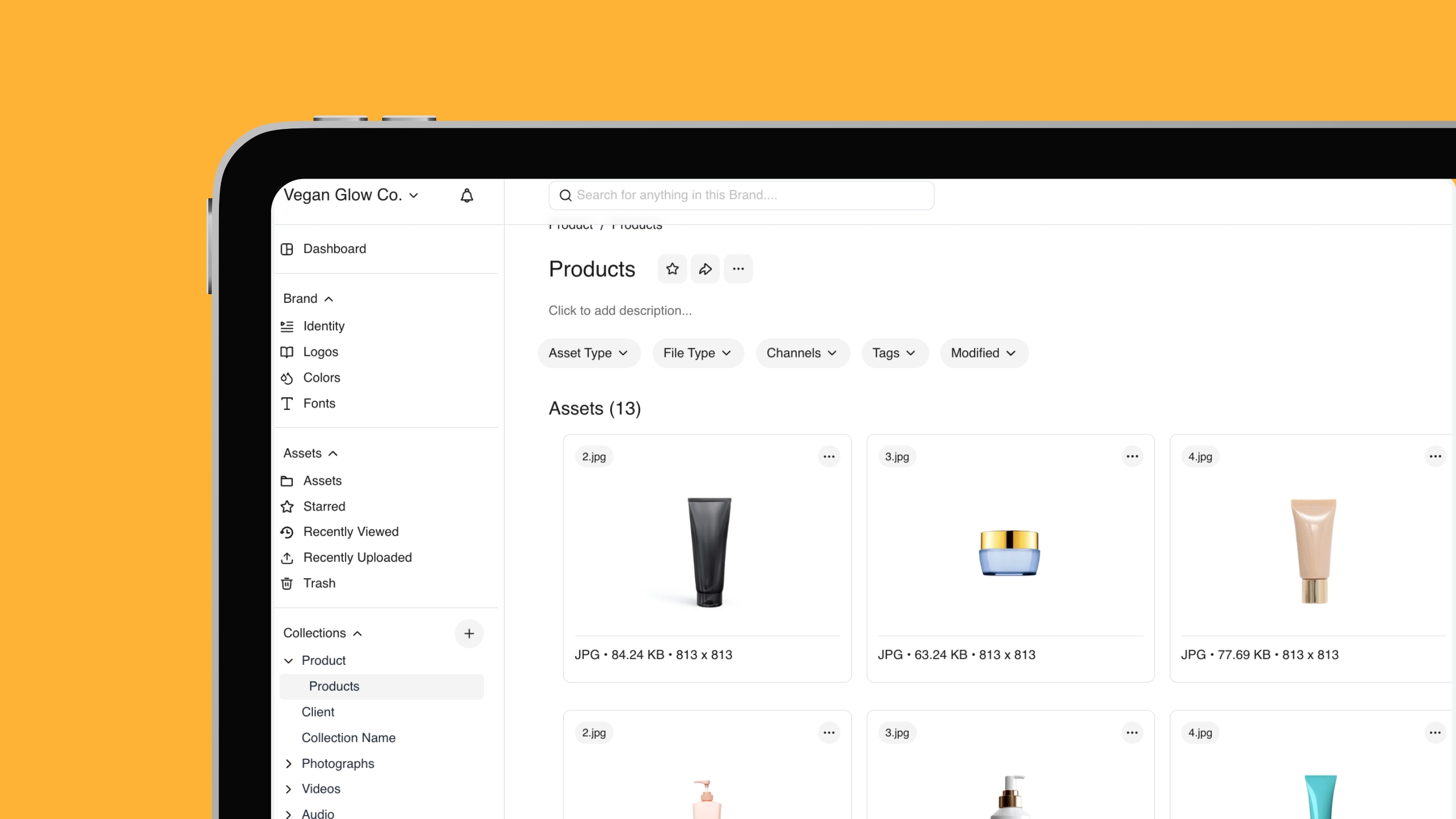This screenshot has width=1456, height=819.
Task: Open the Asset Type filter dropdown
Action: pos(589,353)
